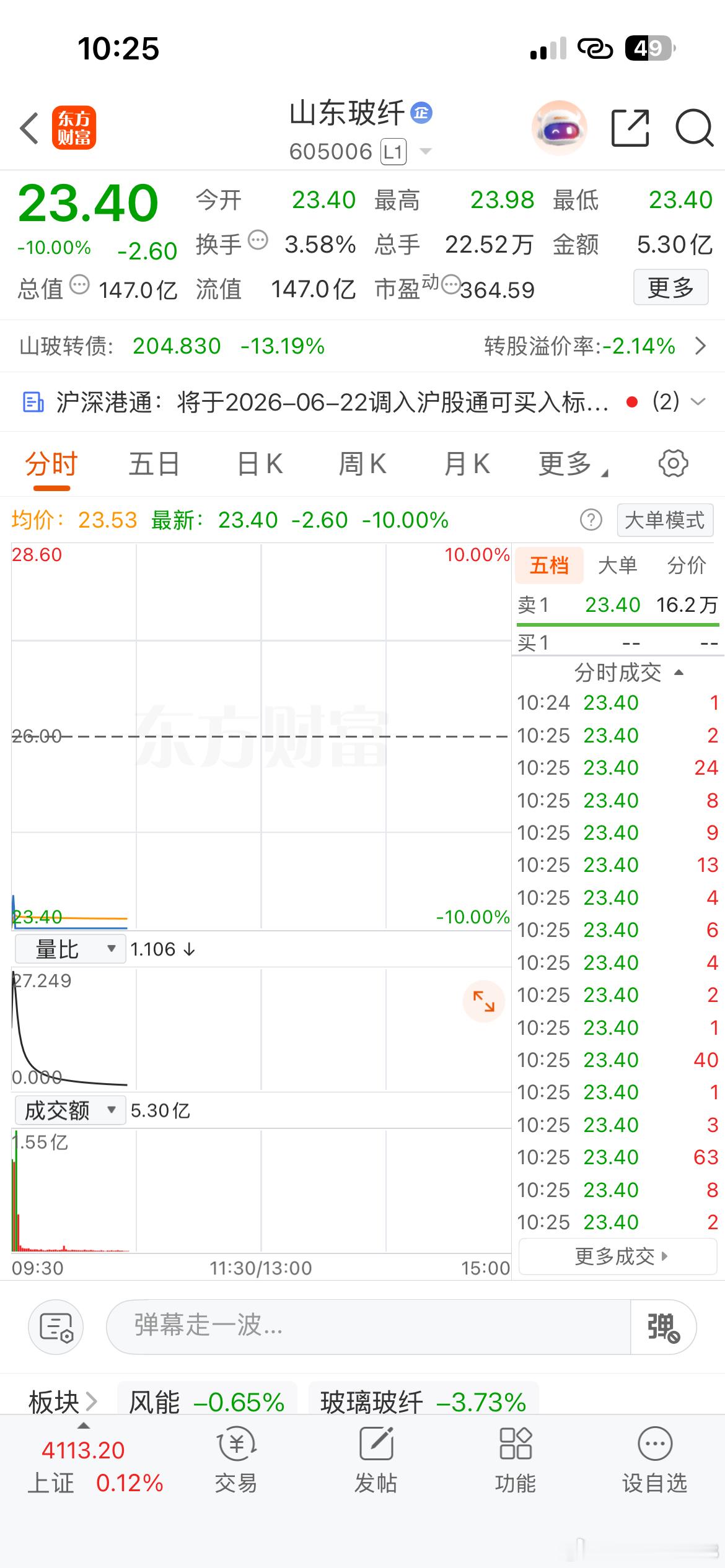
Task: Switch to 周K chart tab
Action: (x=362, y=464)
